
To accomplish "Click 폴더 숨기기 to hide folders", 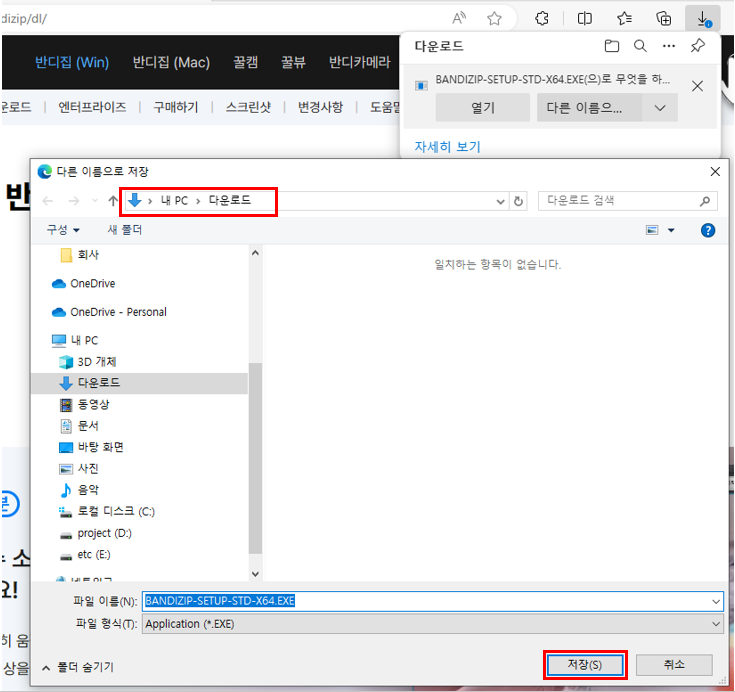I will point(78,667).
